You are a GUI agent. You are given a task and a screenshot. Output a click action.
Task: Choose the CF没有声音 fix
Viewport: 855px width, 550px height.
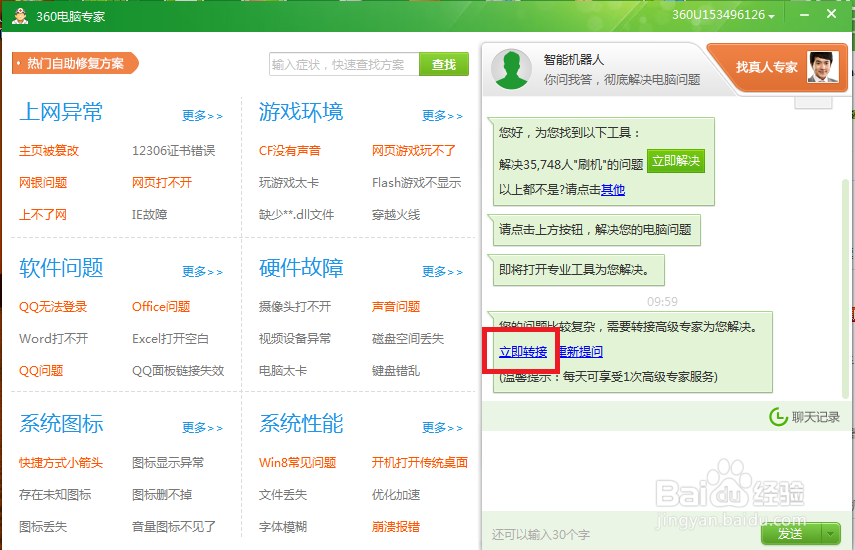290,150
